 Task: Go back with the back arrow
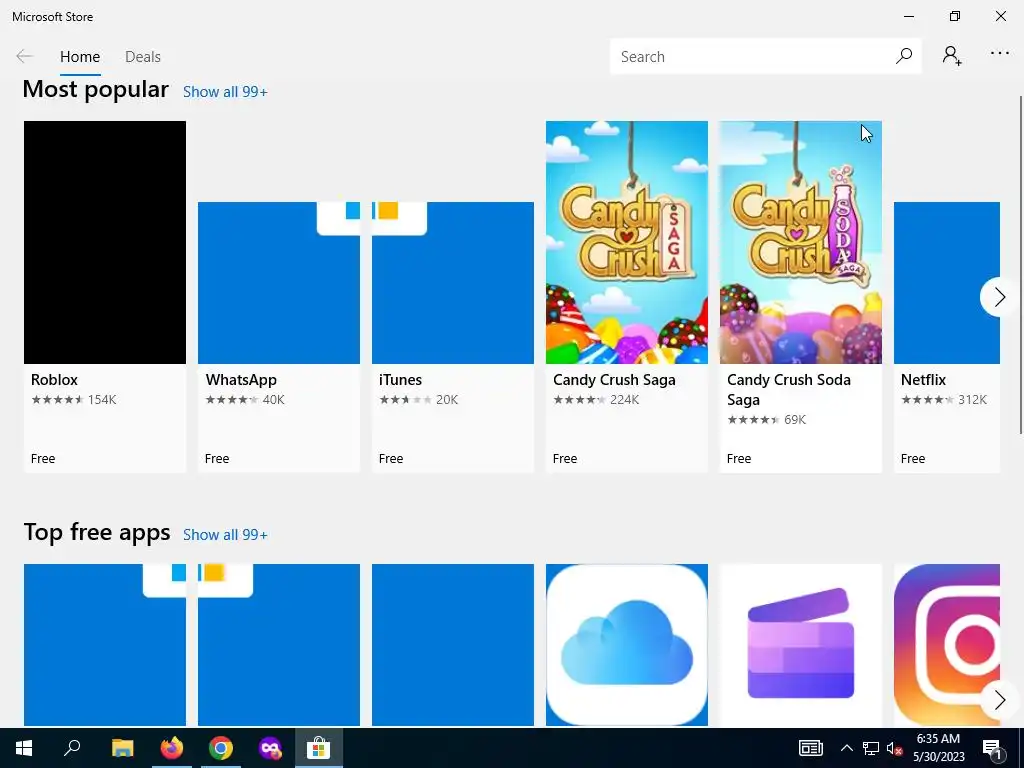tap(24, 56)
